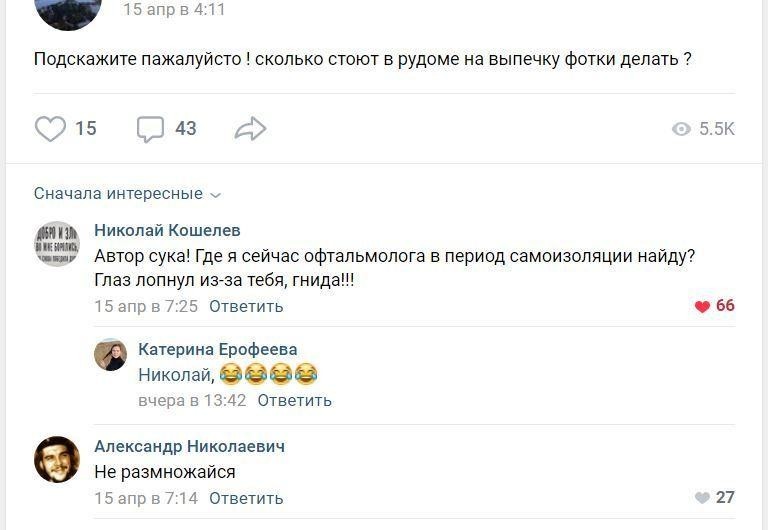Click the post timestamp '15 апр в 4:11'
This screenshot has width=768, height=530.
tap(174, 9)
